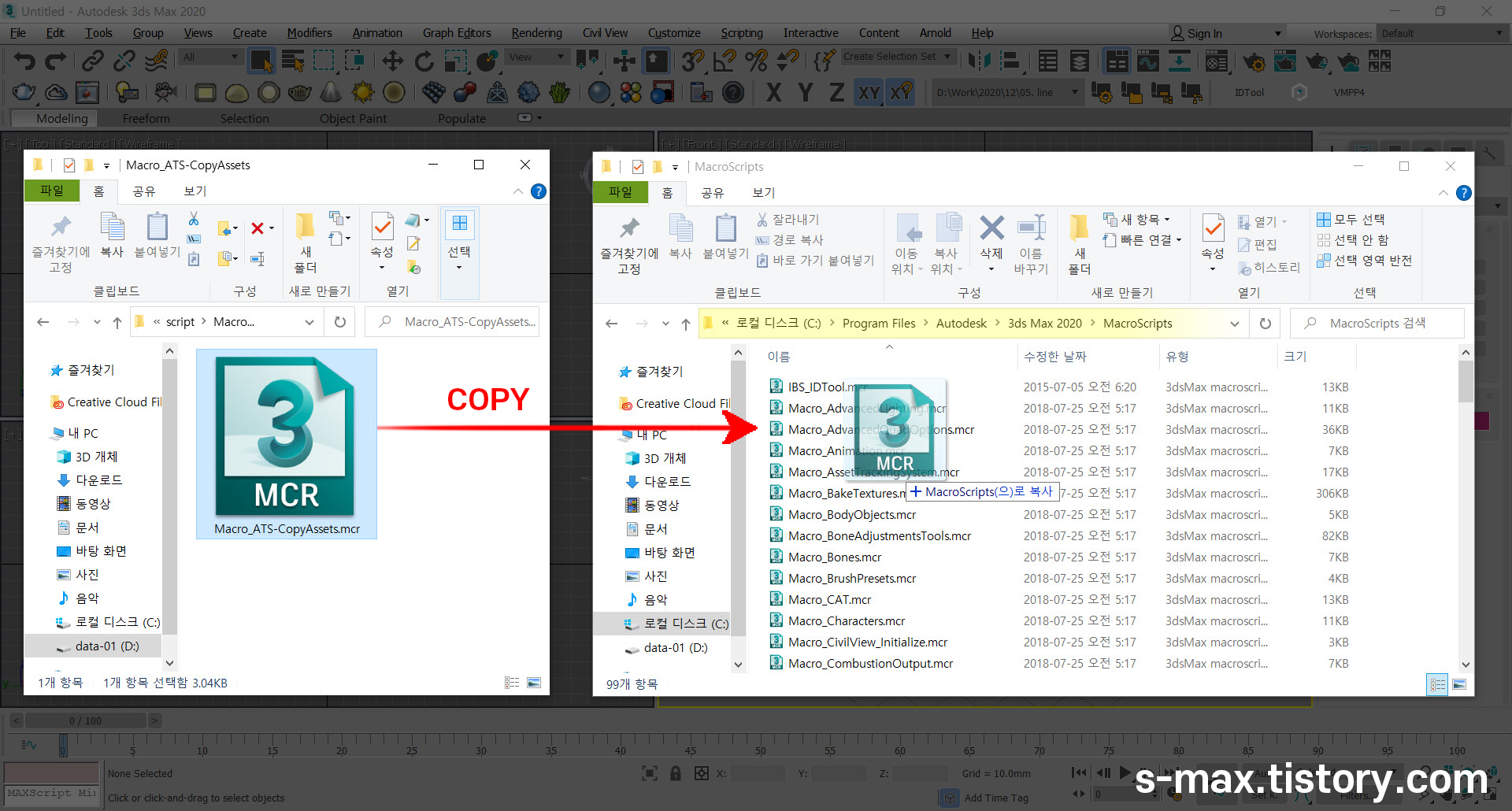Toggle the 3D Snaps icon
The width and height of the screenshot is (1512, 811).
(x=693, y=61)
